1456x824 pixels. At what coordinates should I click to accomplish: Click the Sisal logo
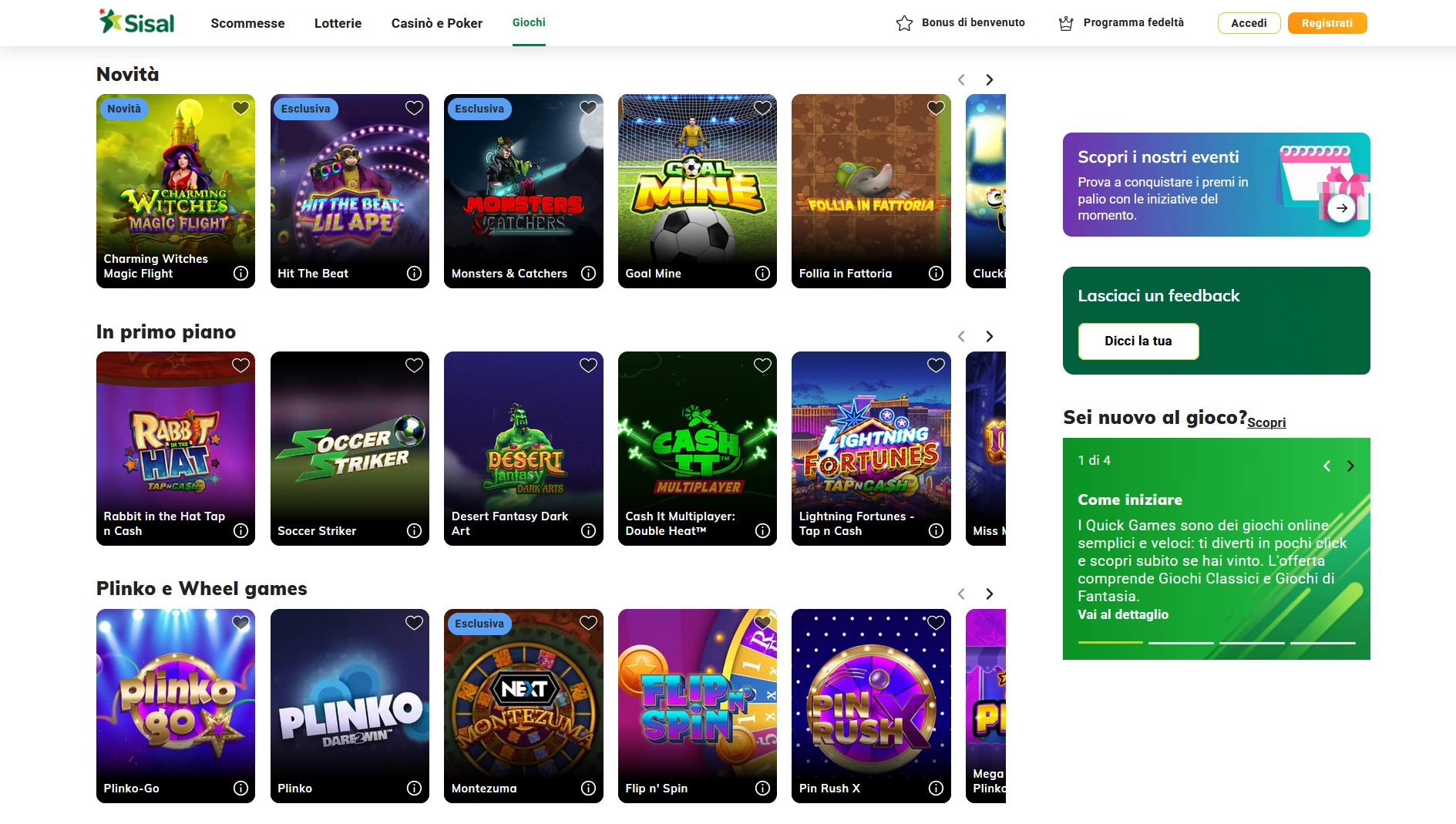point(137,22)
